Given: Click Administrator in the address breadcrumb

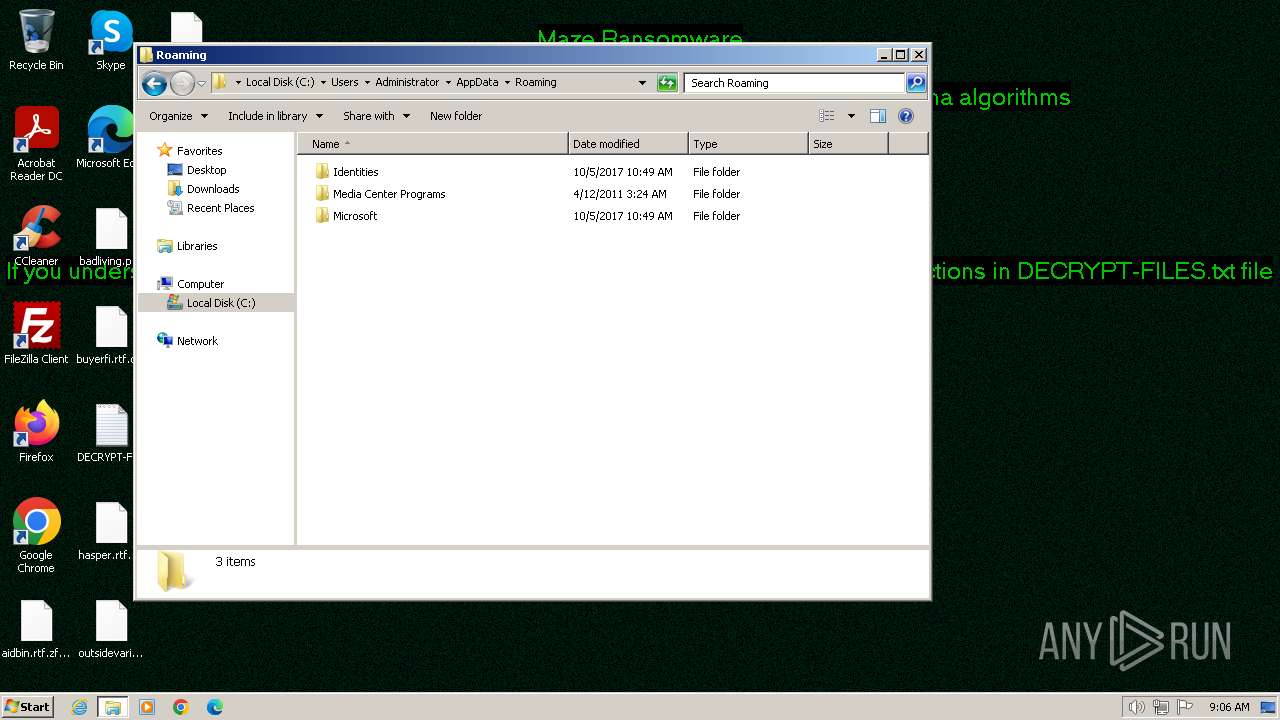Looking at the screenshot, I should click(x=407, y=83).
